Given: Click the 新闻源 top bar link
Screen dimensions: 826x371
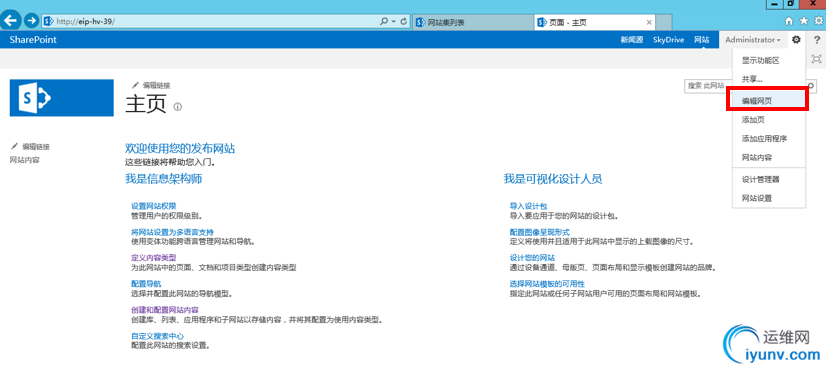Looking at the screenshot, I should click(x=632, y=40).
